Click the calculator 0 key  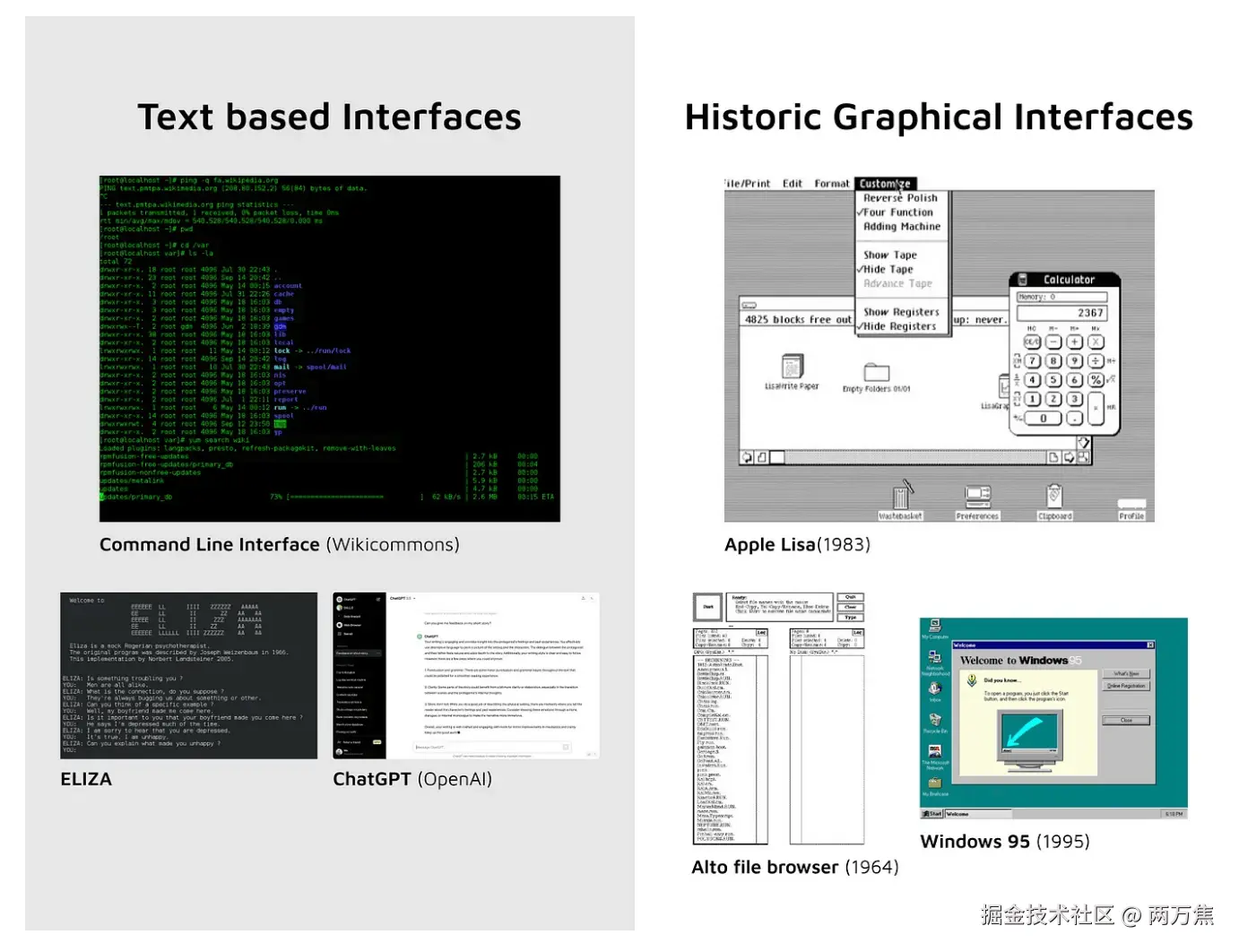click(1043, 418)
